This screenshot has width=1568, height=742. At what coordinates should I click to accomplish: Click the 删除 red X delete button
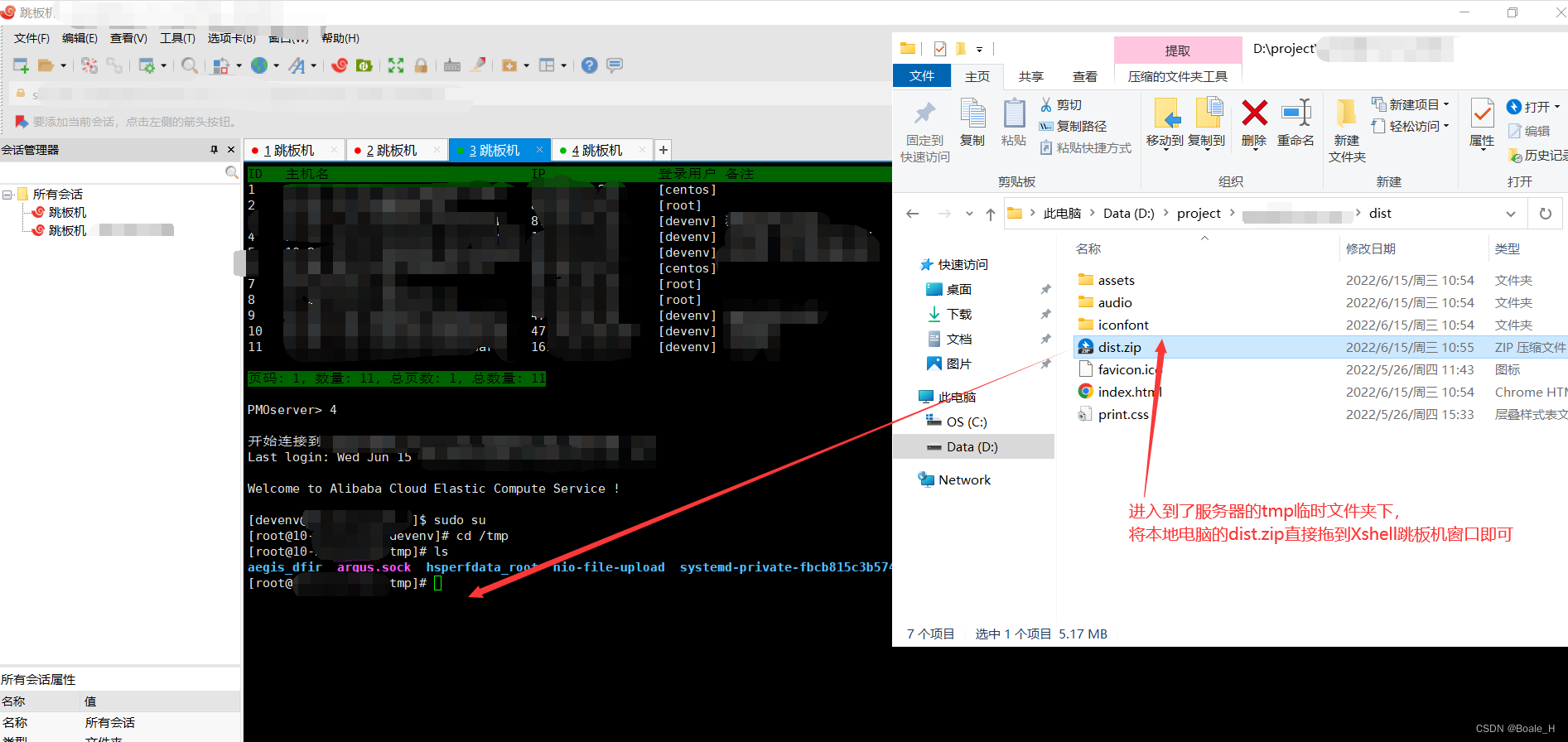pyautogui.click(x=1254, y=123)
